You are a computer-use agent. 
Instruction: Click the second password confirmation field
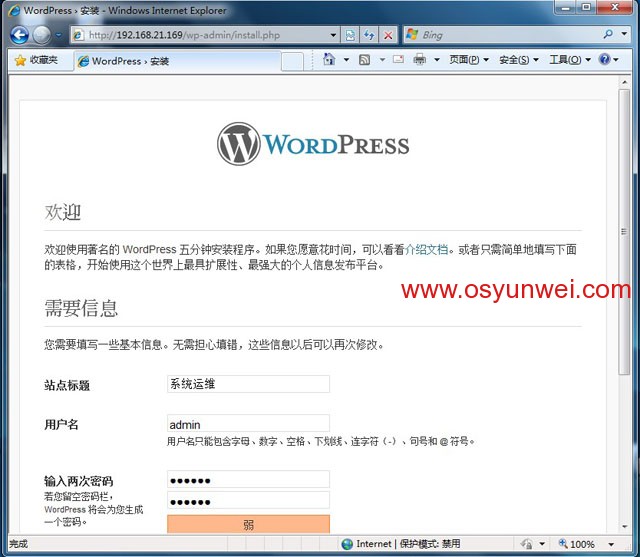(248, 501)
